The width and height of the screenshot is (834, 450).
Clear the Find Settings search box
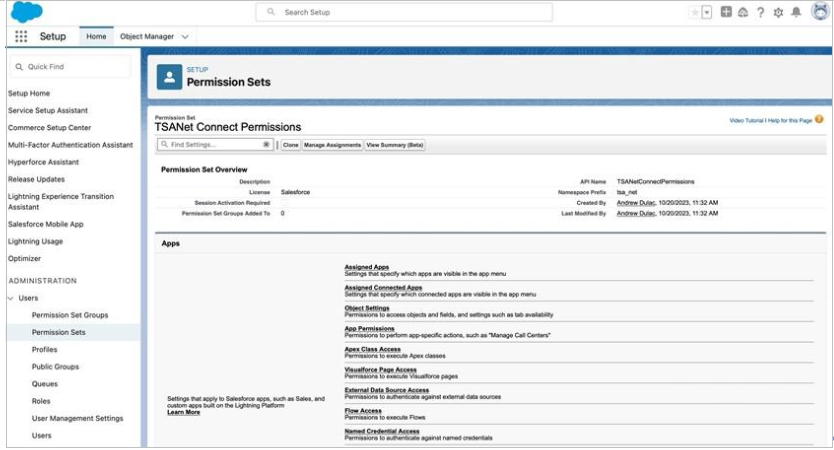click(x=266, y=145)
